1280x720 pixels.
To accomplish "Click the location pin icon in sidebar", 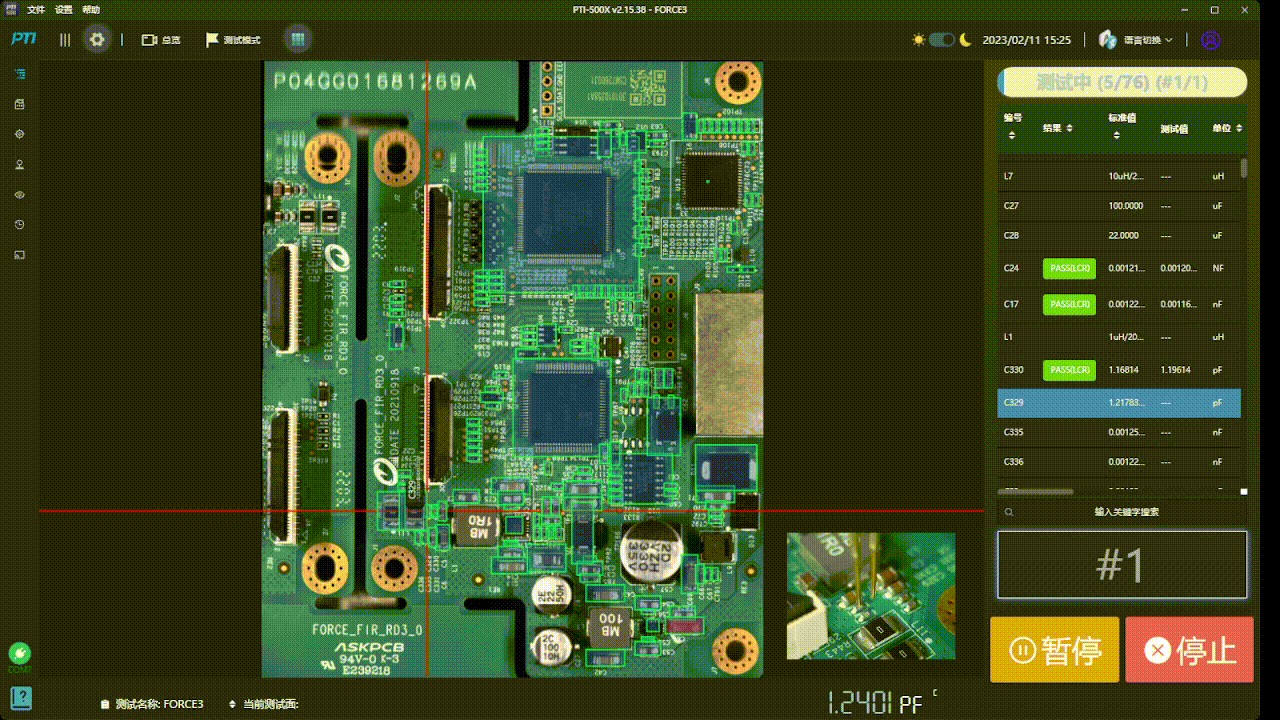I will [19, 165].
